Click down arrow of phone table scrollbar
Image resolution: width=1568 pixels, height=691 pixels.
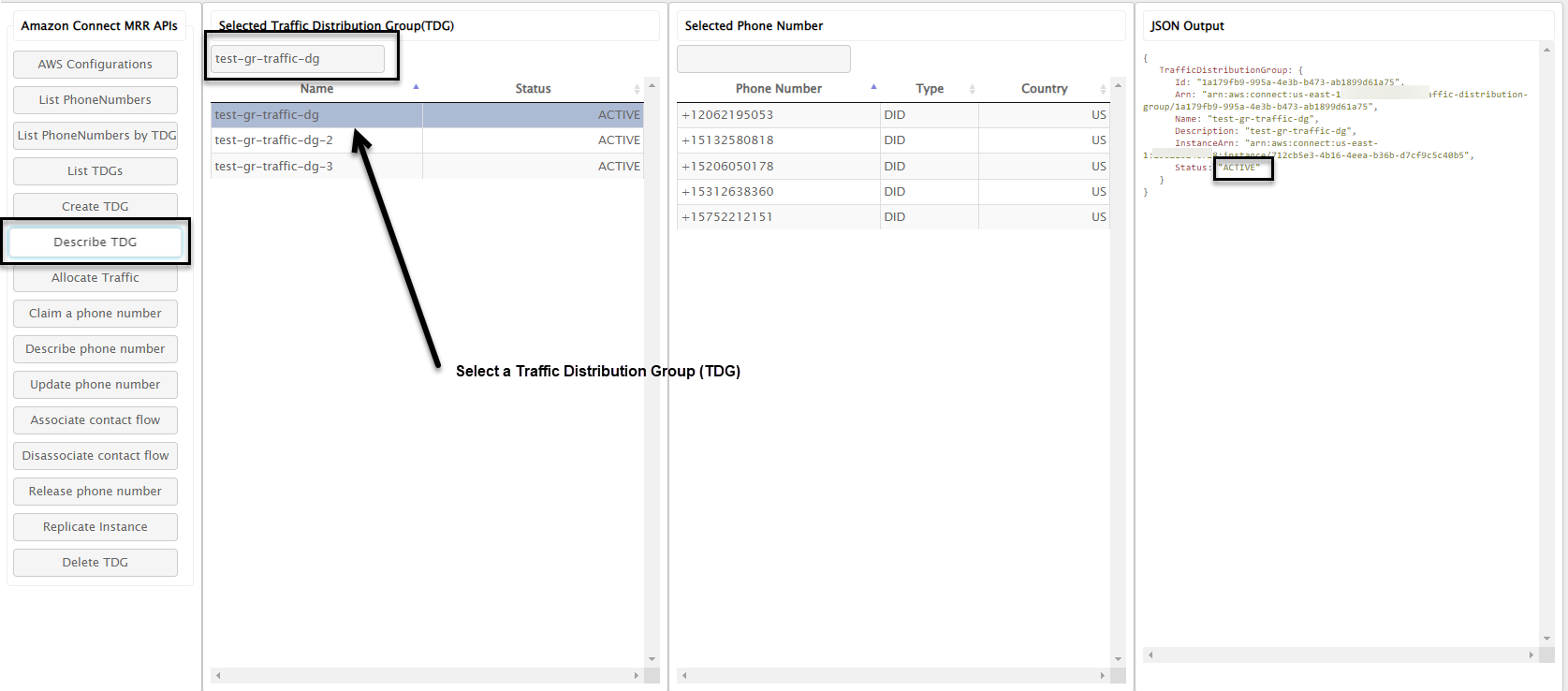tap(1118, 660)
